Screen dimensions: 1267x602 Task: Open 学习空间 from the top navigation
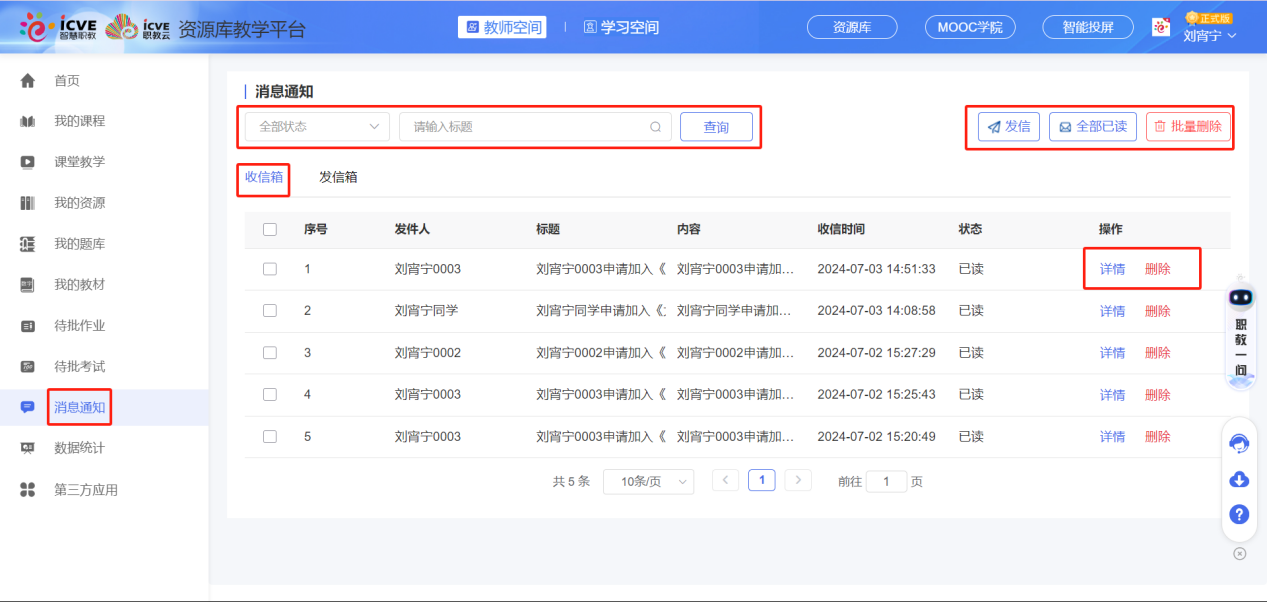(x=620, y=27)
